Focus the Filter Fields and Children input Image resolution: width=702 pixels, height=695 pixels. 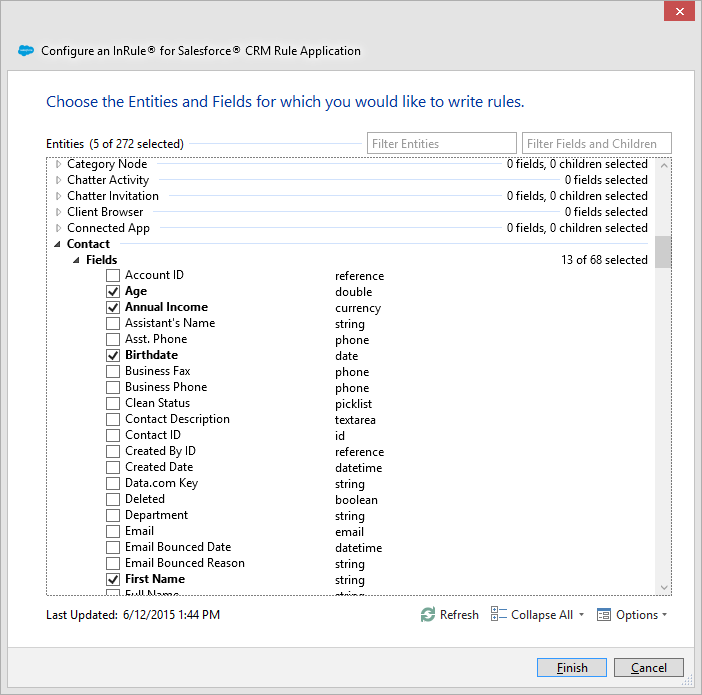[596, 143]
